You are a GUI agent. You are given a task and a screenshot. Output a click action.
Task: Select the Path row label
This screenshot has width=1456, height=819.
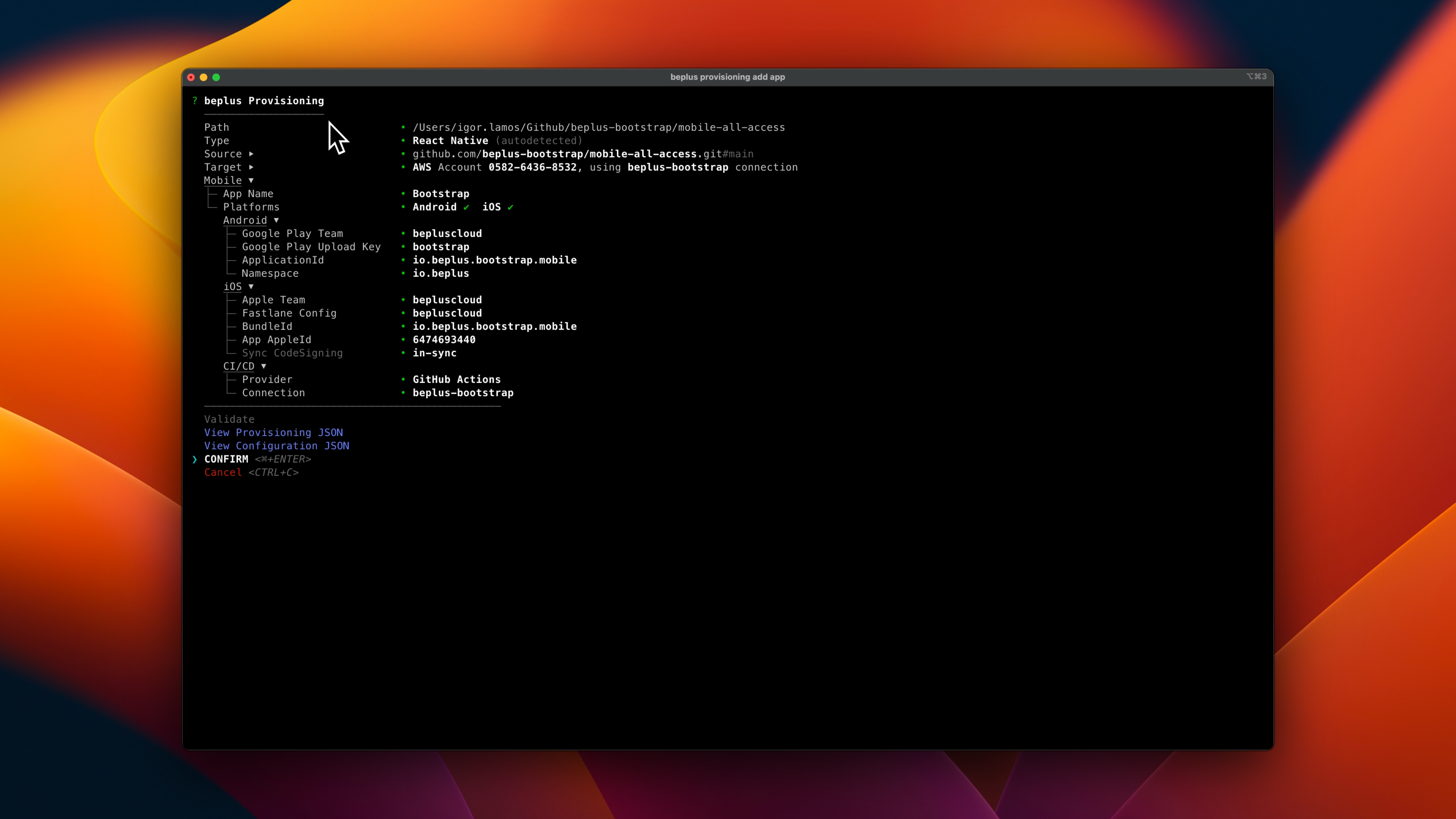[217, 127]
